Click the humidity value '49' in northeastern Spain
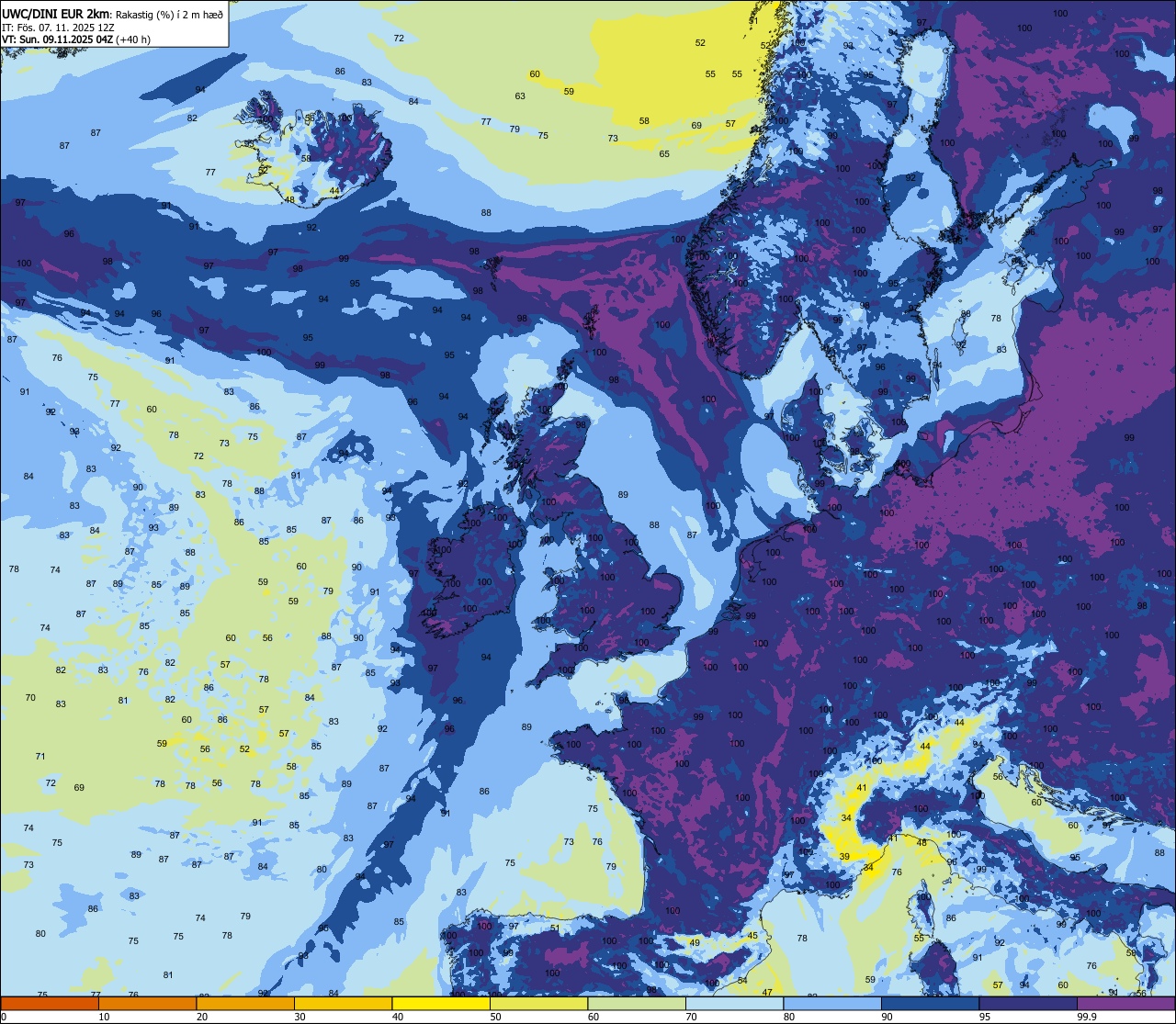 (x=695, y=943)
